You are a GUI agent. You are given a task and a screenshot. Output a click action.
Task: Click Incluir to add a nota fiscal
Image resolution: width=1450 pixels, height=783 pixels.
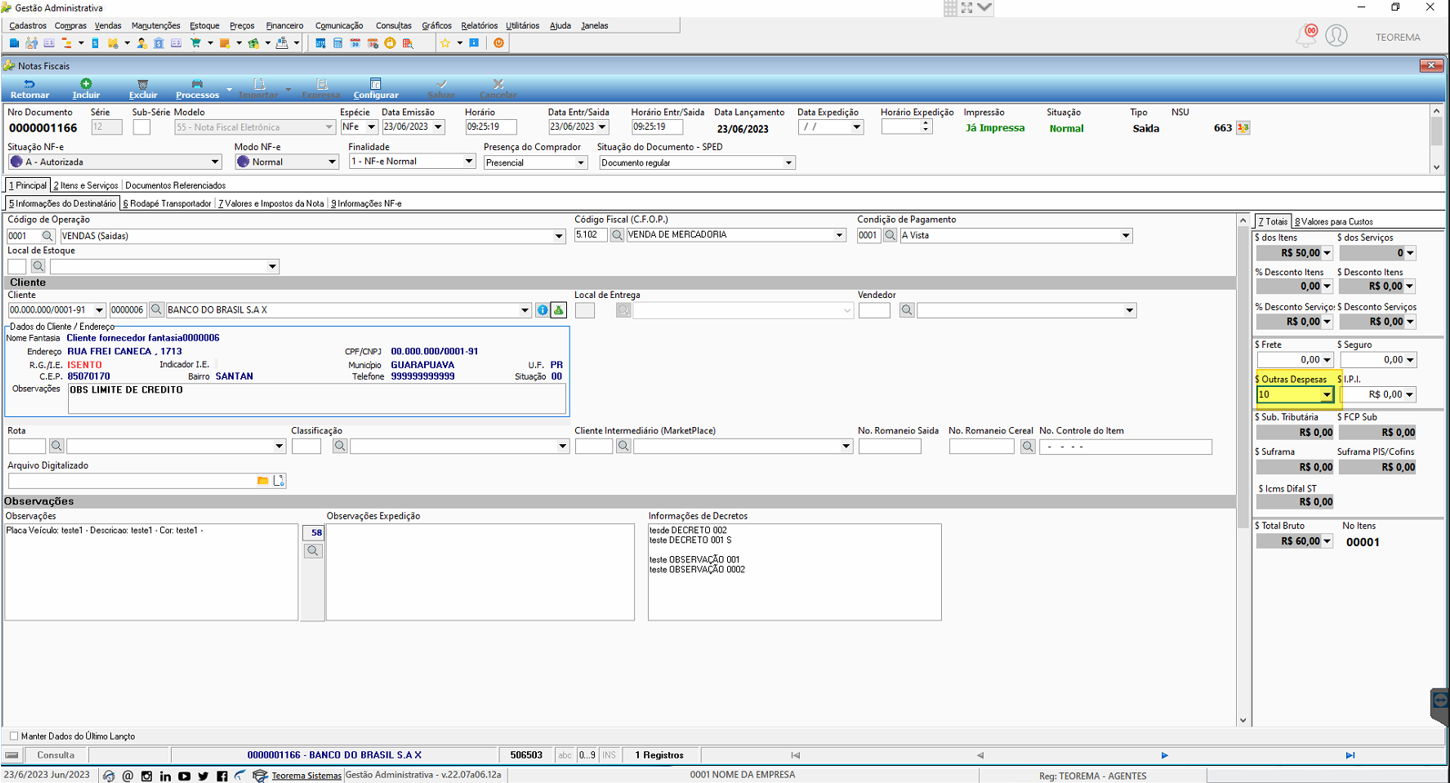click(86, 88)
